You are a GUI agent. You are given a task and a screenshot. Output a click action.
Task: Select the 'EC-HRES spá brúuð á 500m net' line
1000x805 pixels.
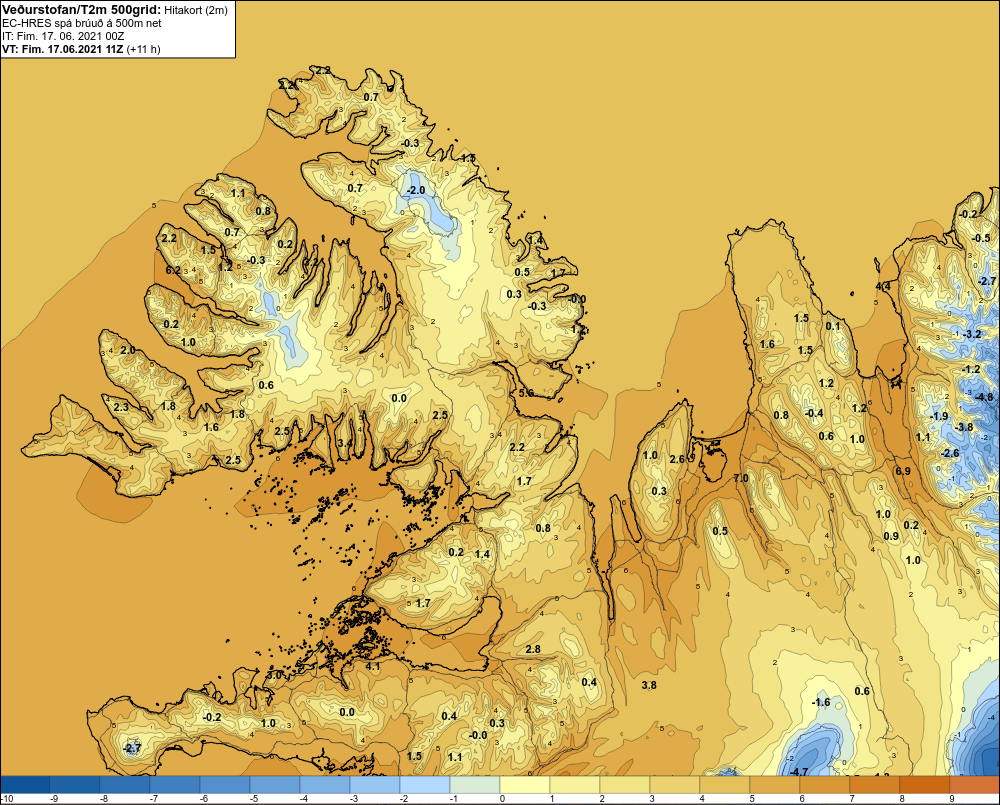82,23
